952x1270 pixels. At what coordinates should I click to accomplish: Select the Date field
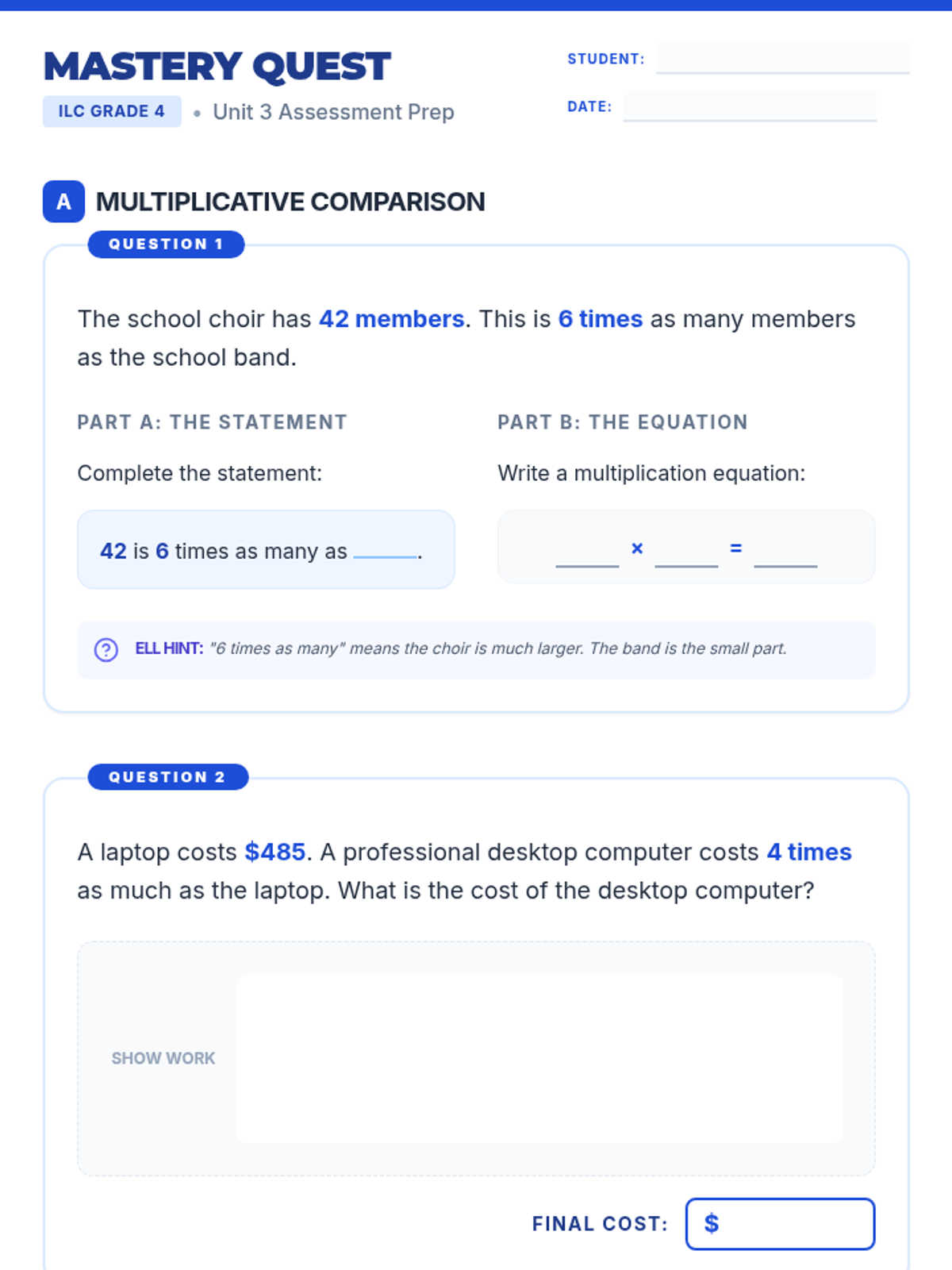tap(750, 106)
